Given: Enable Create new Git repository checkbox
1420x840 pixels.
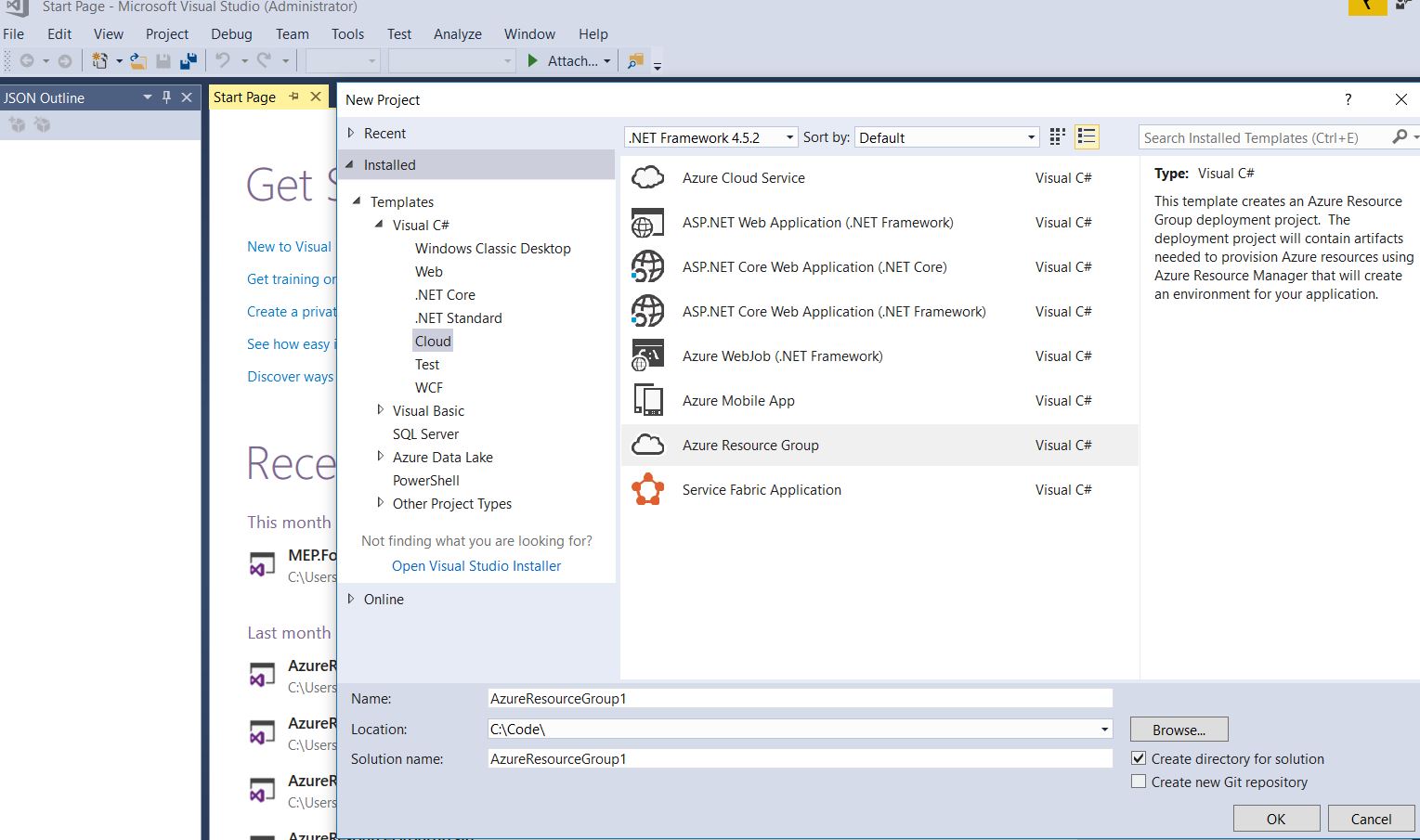Looking at the screenshot, I should click(x=1139, y=782).
